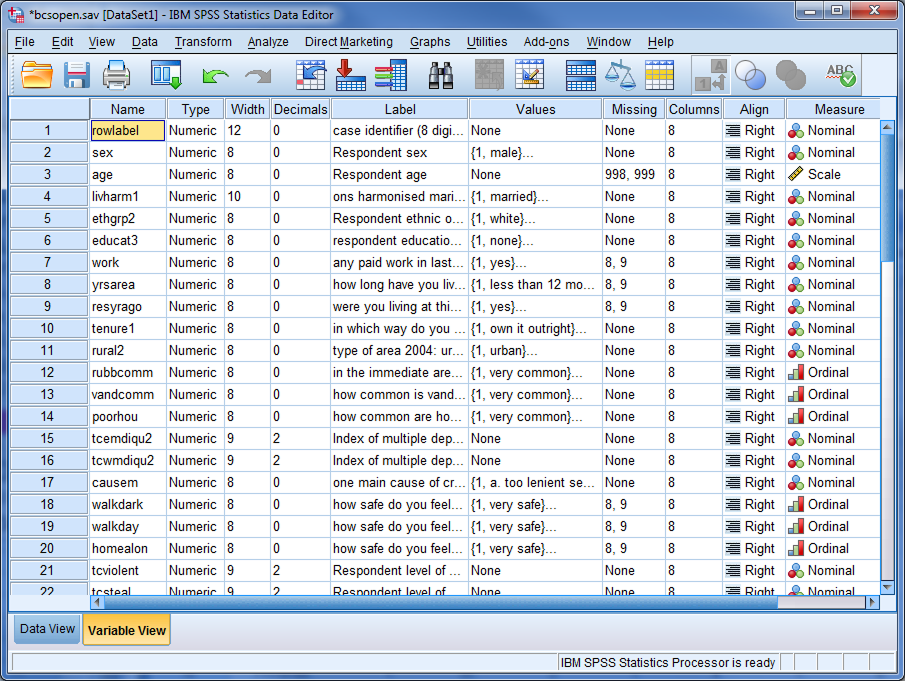Open the Utilities menu
This screenshot has width=905, height=681.
tap(487, 42)
